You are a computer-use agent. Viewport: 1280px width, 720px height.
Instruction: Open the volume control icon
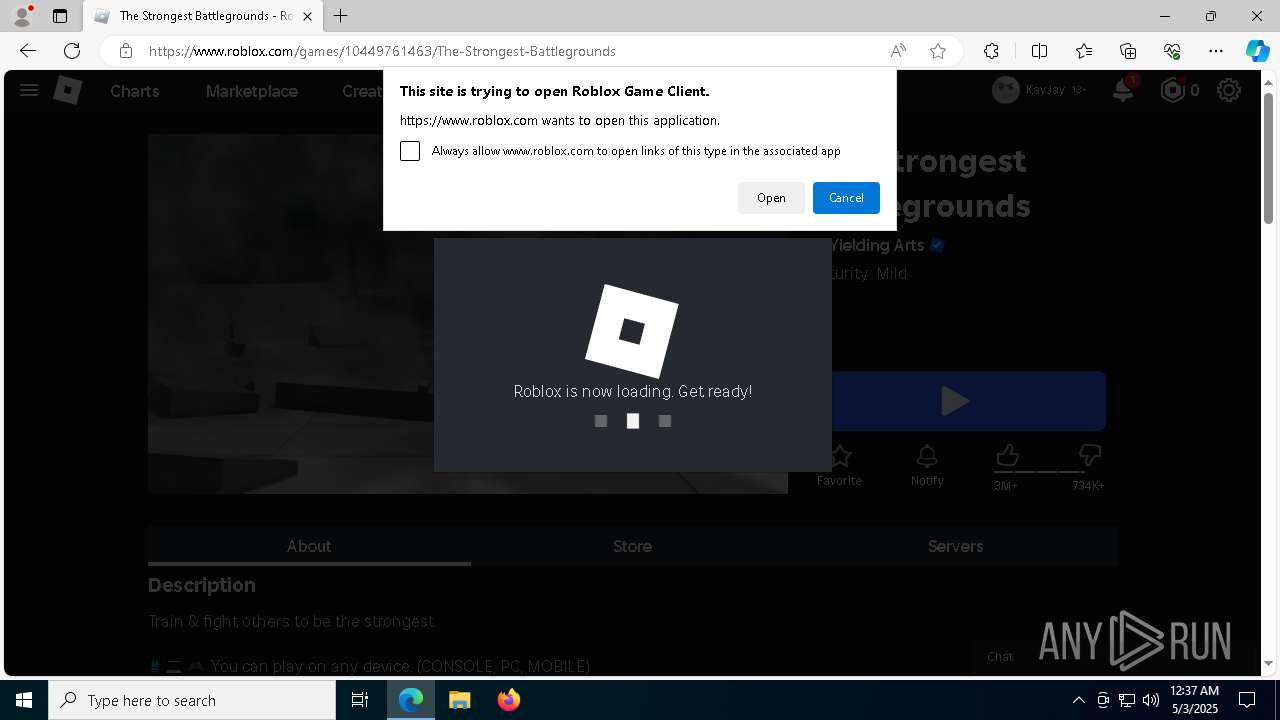point(1151,700)
